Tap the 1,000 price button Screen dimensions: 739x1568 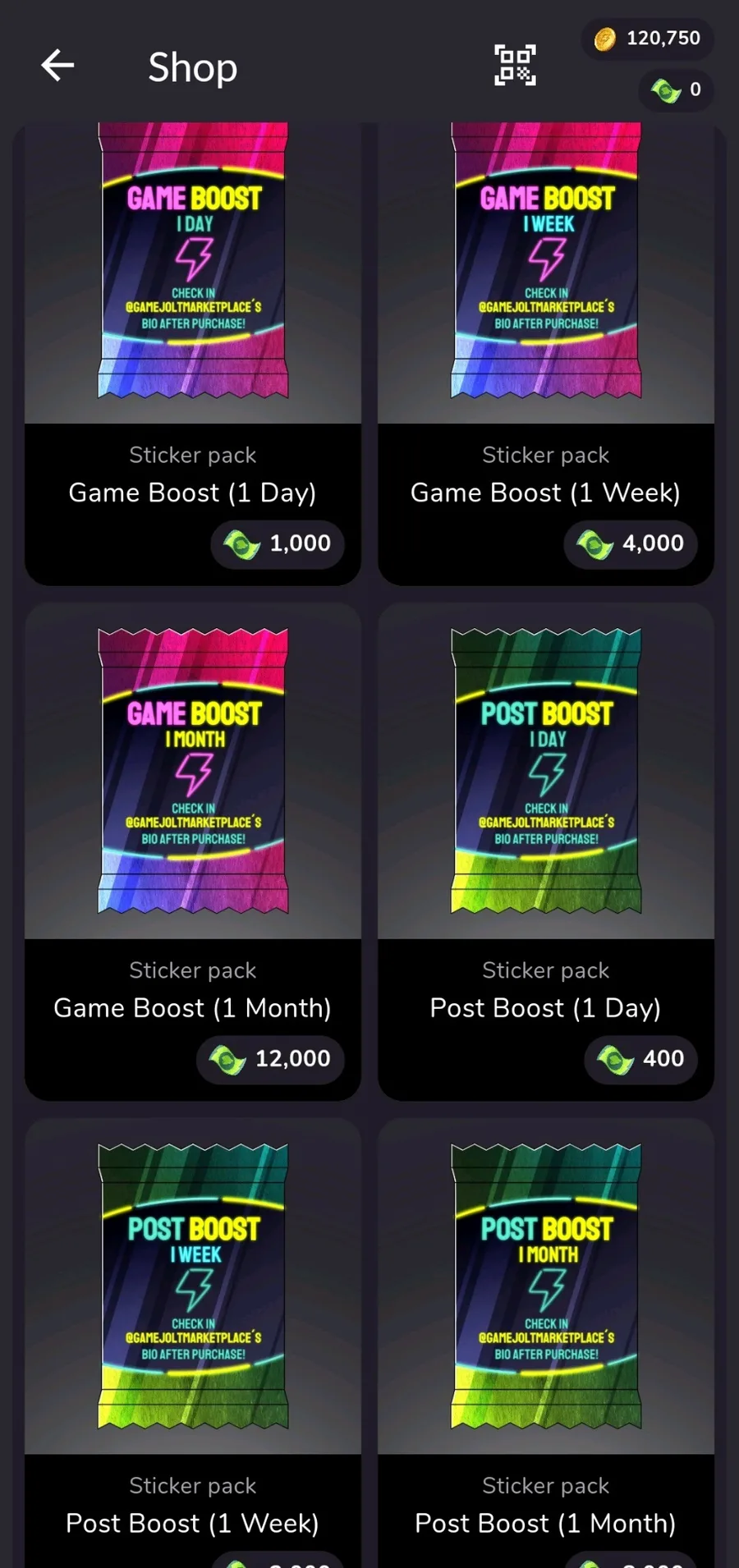coord(278,543)
